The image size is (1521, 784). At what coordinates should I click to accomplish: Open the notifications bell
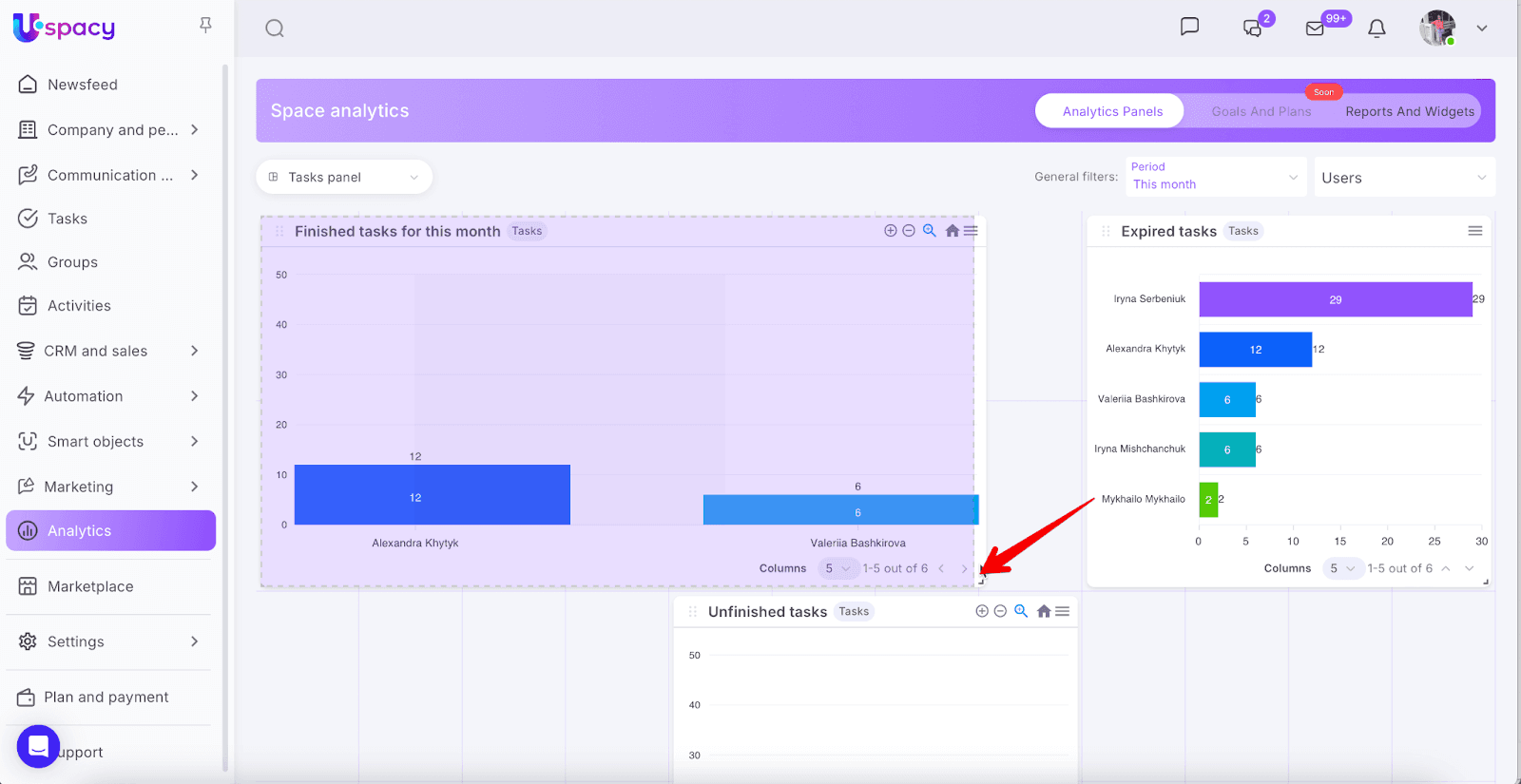(1377, 29)
